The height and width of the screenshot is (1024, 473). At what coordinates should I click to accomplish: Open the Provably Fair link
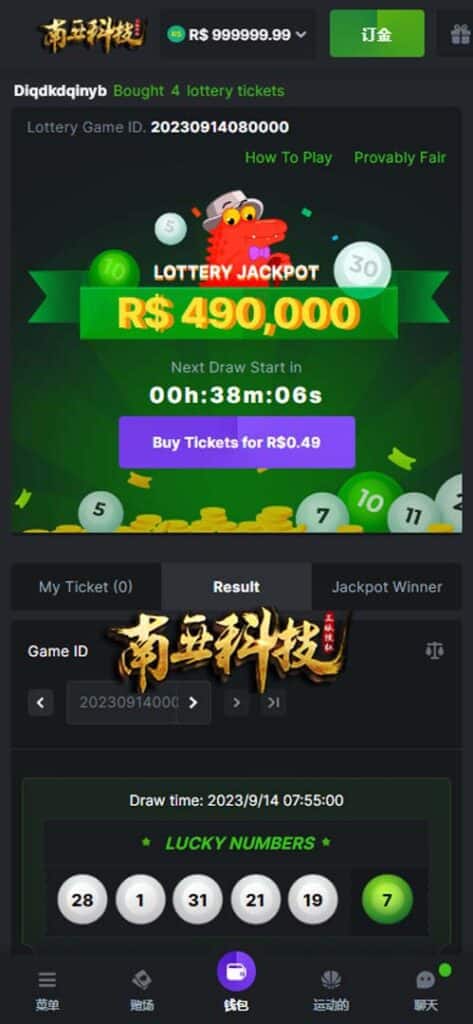pos(400,157)
